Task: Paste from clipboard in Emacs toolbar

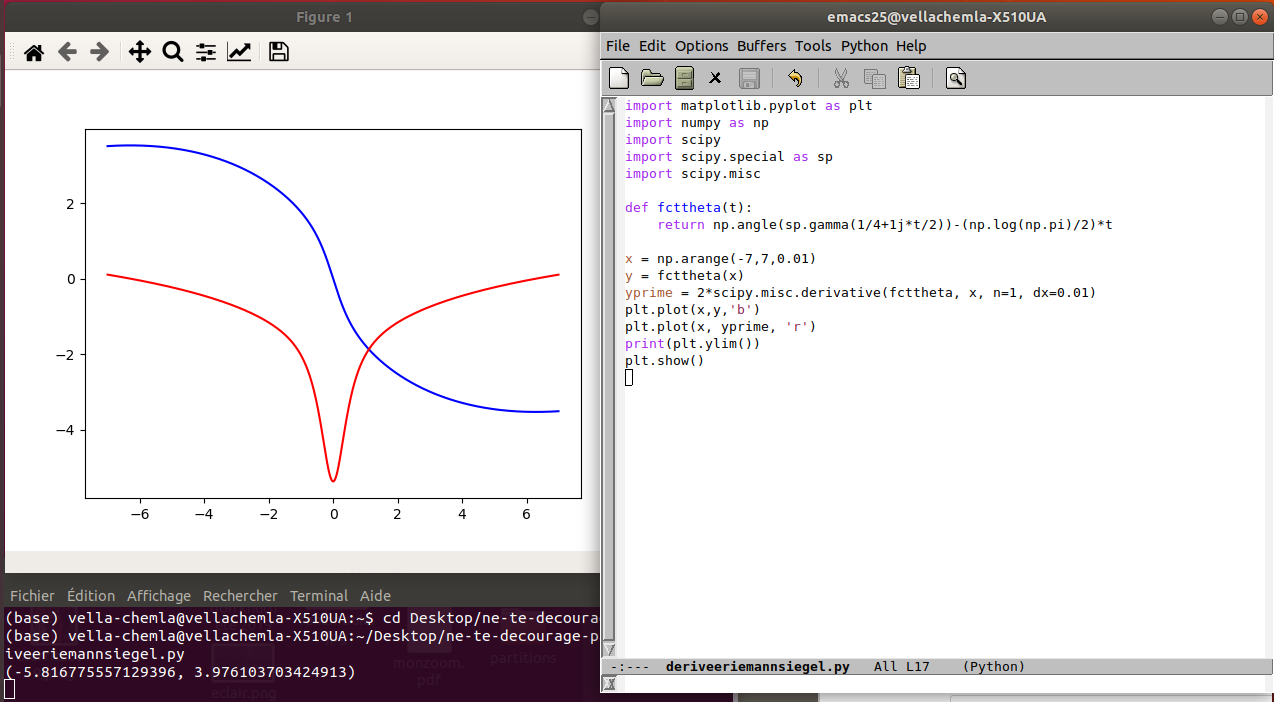Action: [x=908, y=78]
